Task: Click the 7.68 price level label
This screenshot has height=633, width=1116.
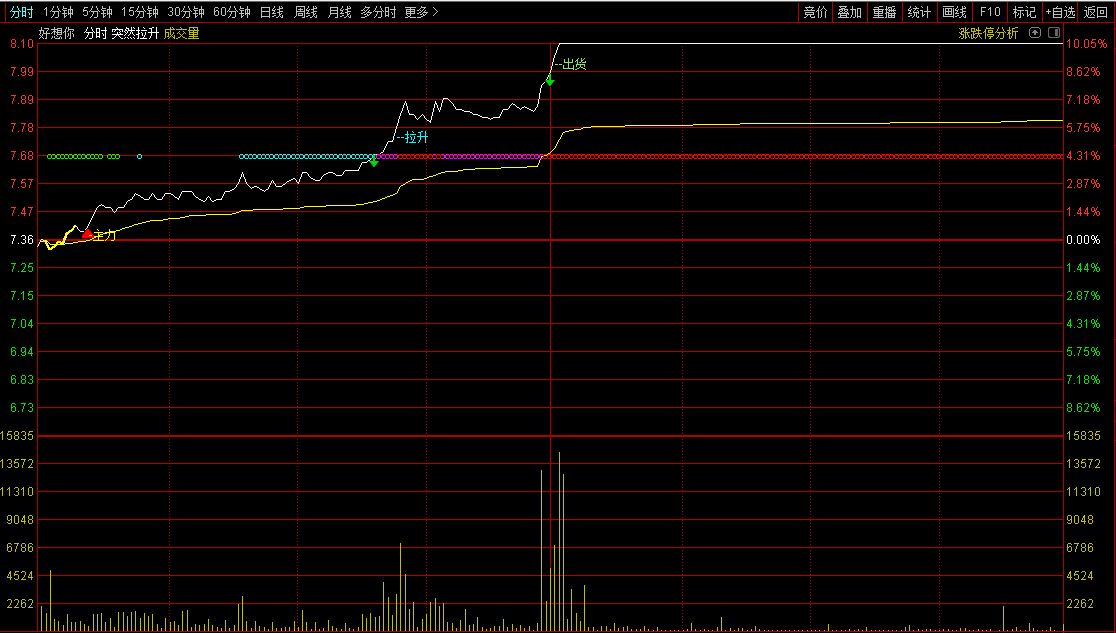Action: click(x=22, y=156)
